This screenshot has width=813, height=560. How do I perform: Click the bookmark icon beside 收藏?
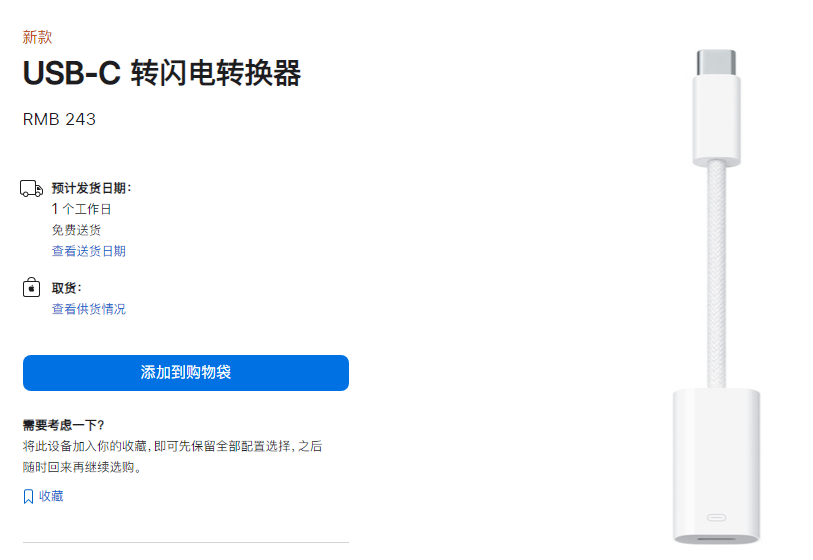point(28,496)
